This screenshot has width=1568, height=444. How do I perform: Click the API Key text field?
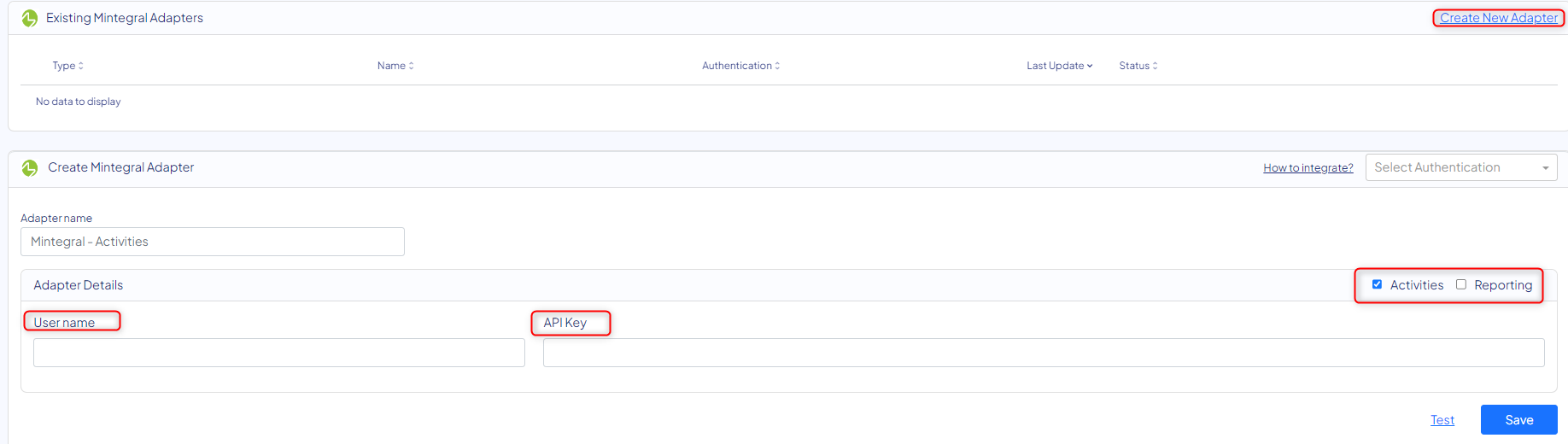pyautogui.click(x=1043, y=353)
